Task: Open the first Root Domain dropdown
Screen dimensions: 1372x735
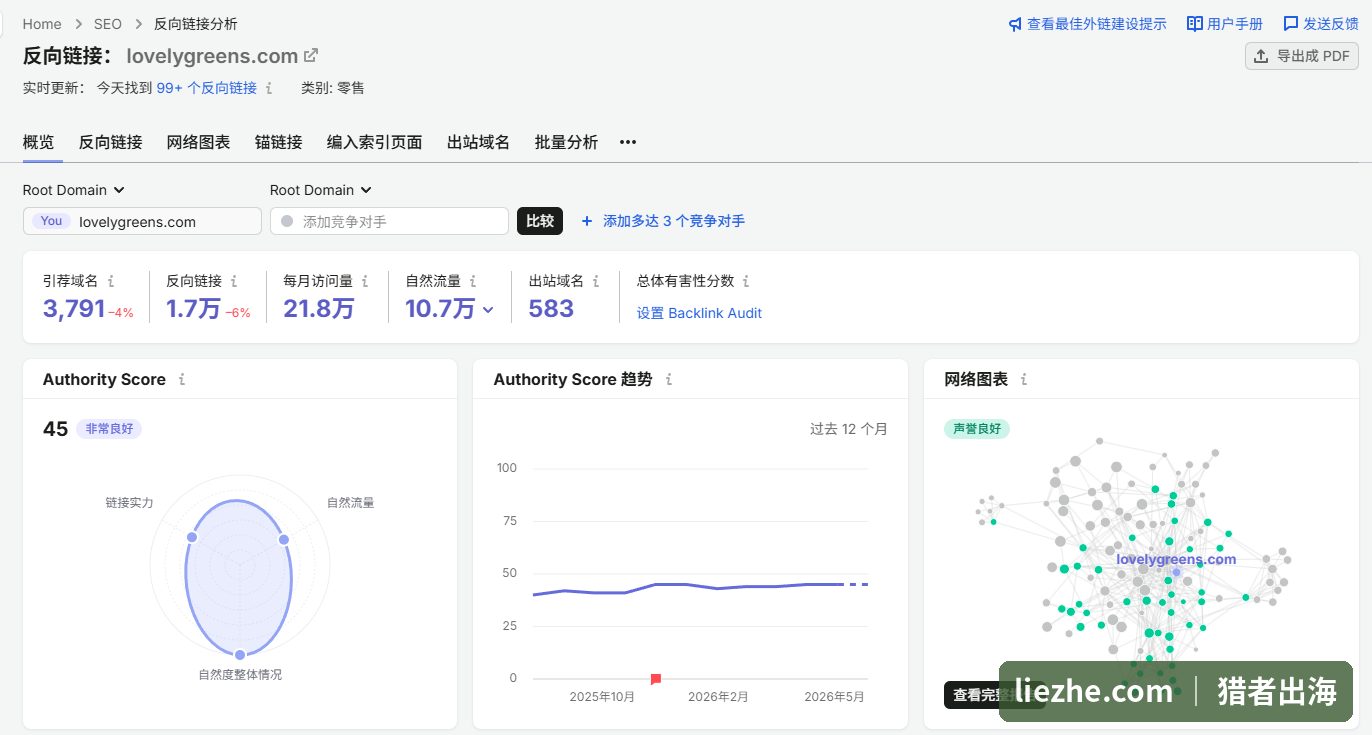Action: [74, 190]
